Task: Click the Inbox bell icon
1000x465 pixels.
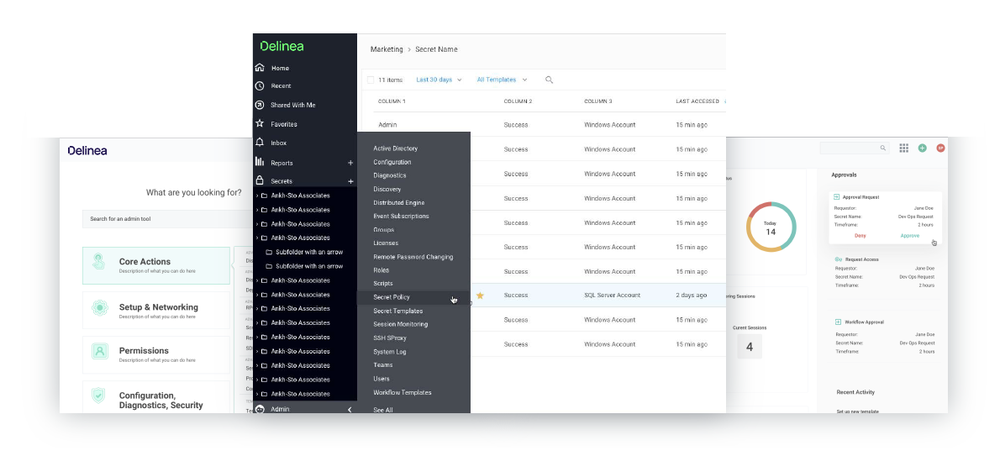Action: click(260, 142)
